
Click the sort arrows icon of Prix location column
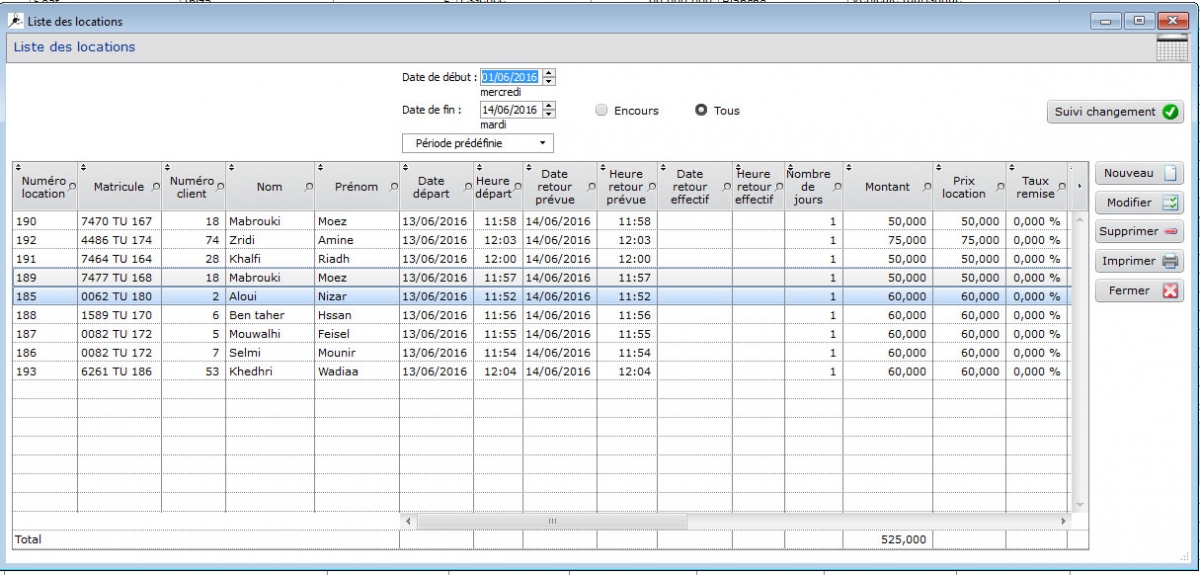tap(939, 167)
